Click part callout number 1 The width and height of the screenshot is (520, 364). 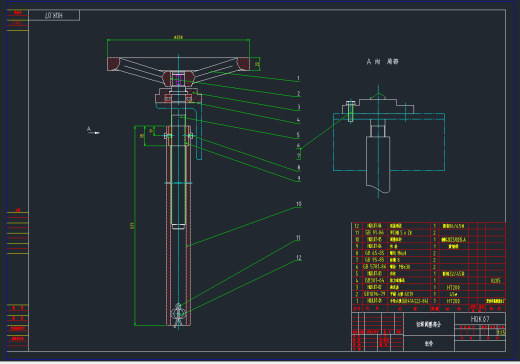[x=298, y=78]
